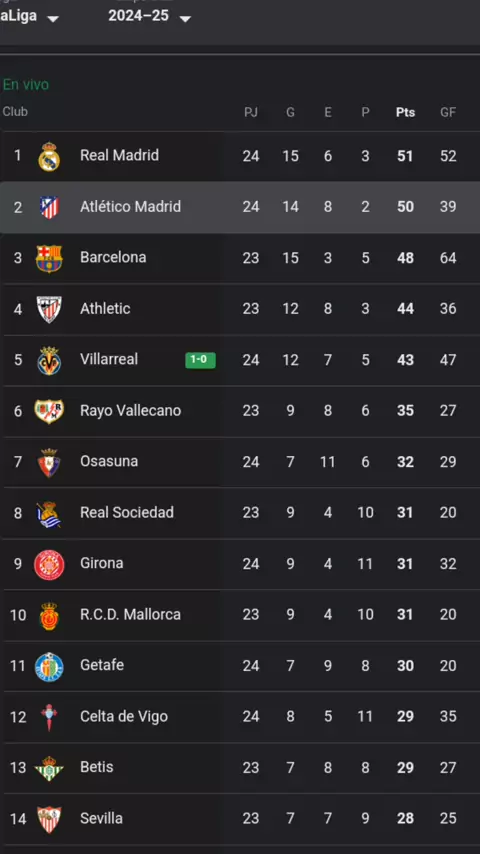480x854 pixels.
Task: Click the Pts column header
Action: (405, 113)
